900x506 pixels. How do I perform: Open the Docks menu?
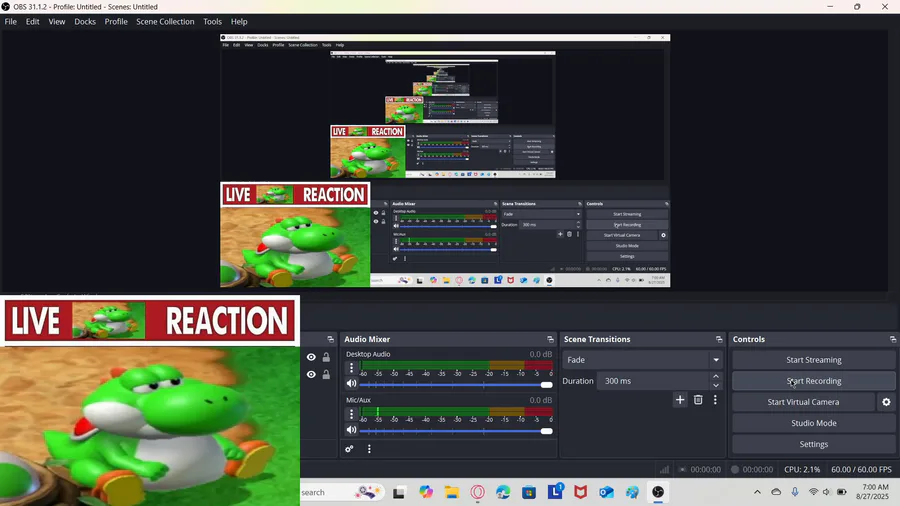(84, 21)
